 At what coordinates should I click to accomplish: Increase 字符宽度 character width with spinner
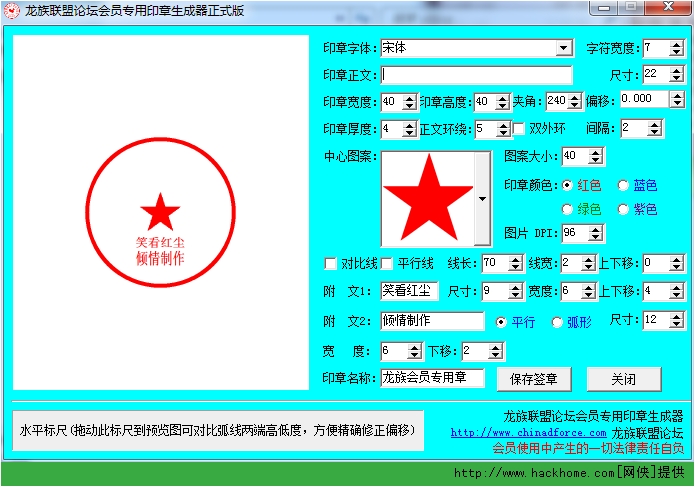677,44
